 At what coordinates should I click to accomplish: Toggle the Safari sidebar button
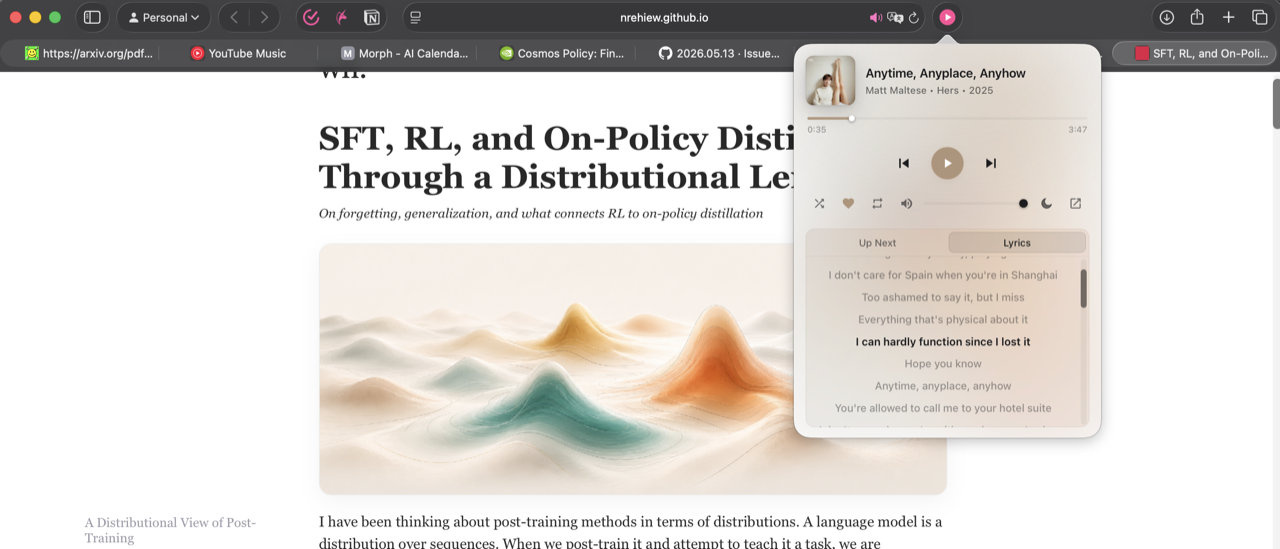(92, 17)
